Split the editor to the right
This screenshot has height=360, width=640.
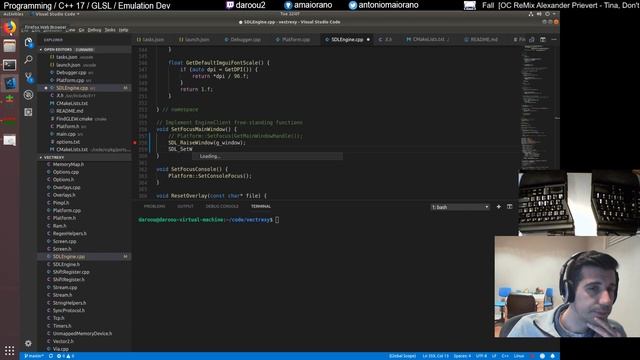543,40
